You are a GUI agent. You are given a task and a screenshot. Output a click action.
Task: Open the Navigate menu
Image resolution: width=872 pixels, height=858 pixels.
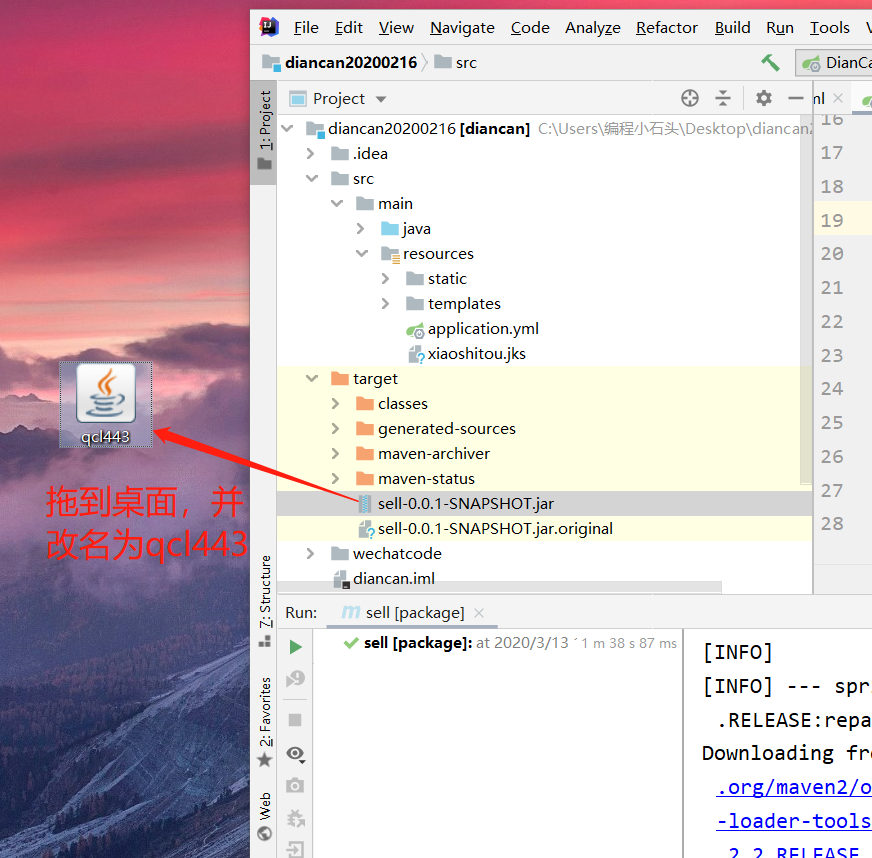pyautogui.click(x=462, y=27)
